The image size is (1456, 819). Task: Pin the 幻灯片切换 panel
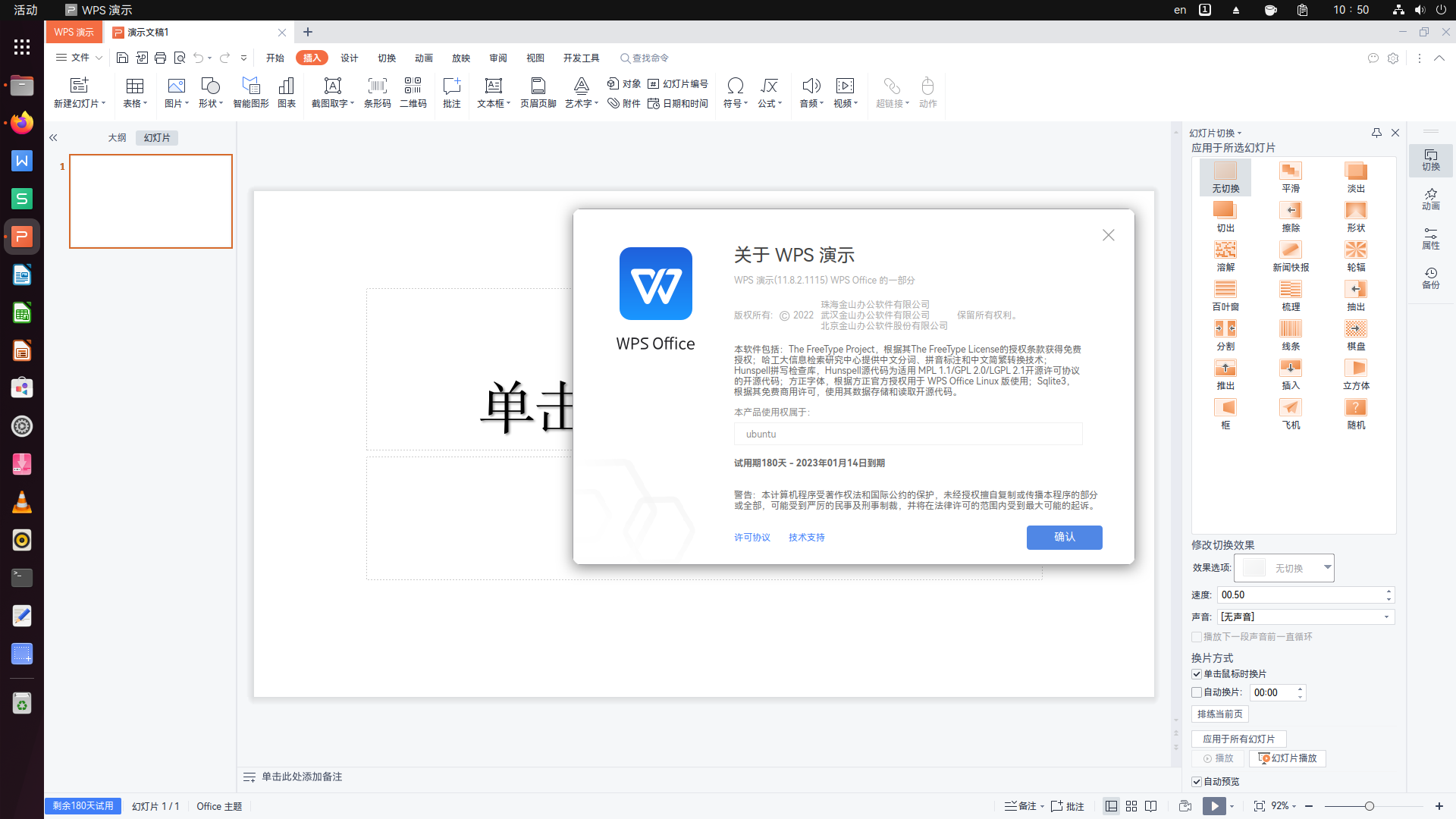[x=1376, y=133]
